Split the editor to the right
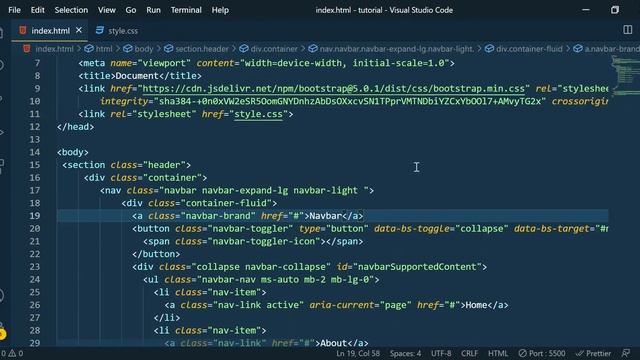The width and height of the screenshot is (640, 360). pos(627,30)
